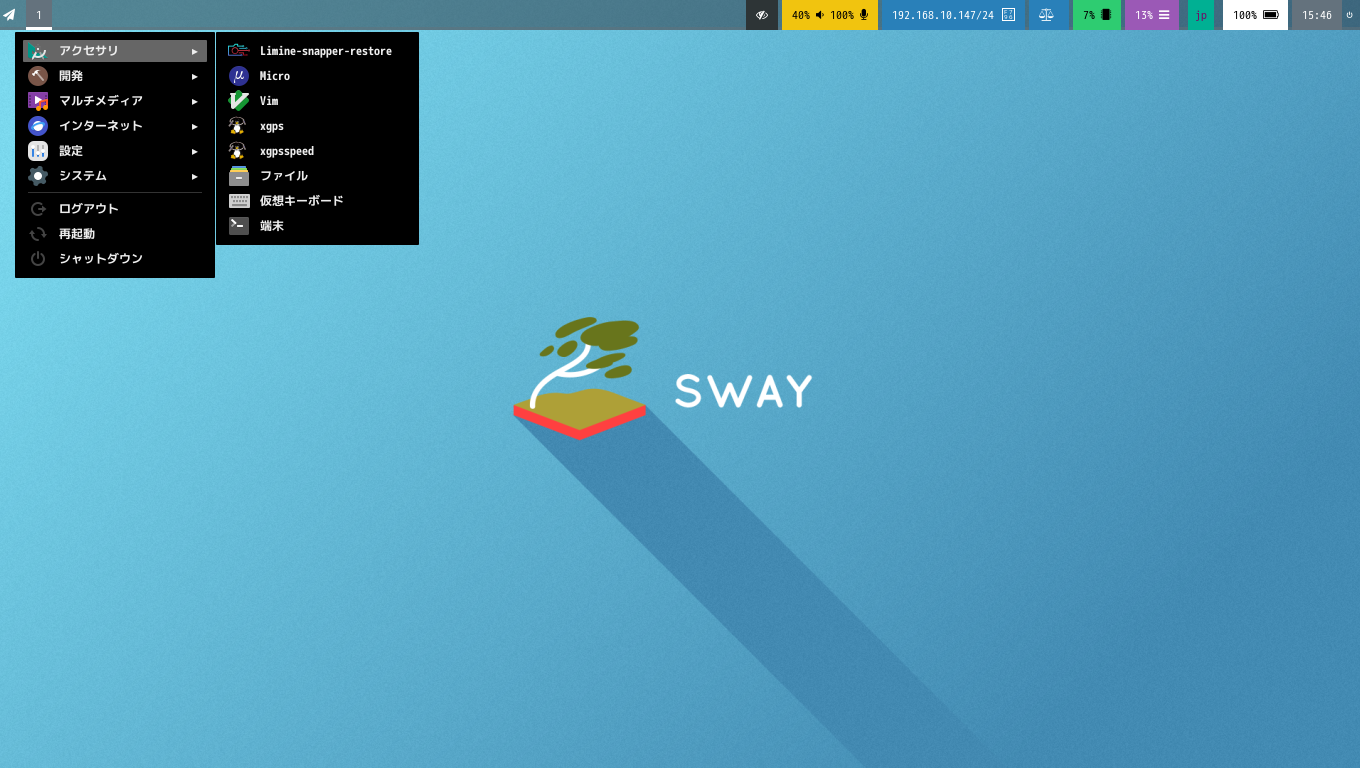This screenshot has width=1360, height=768.
Task: Click the memory bars icon showing 13%
Action: point(1164,15)
